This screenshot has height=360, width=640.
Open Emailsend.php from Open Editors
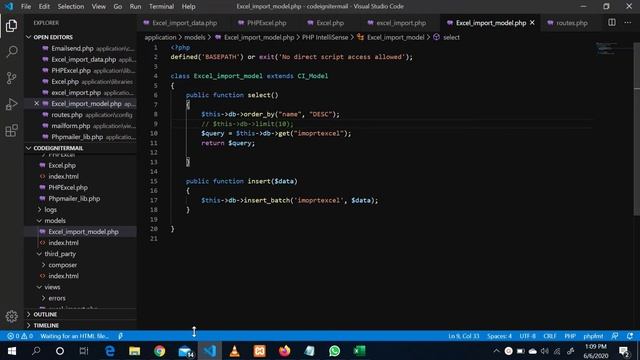(x=72, y=48)
